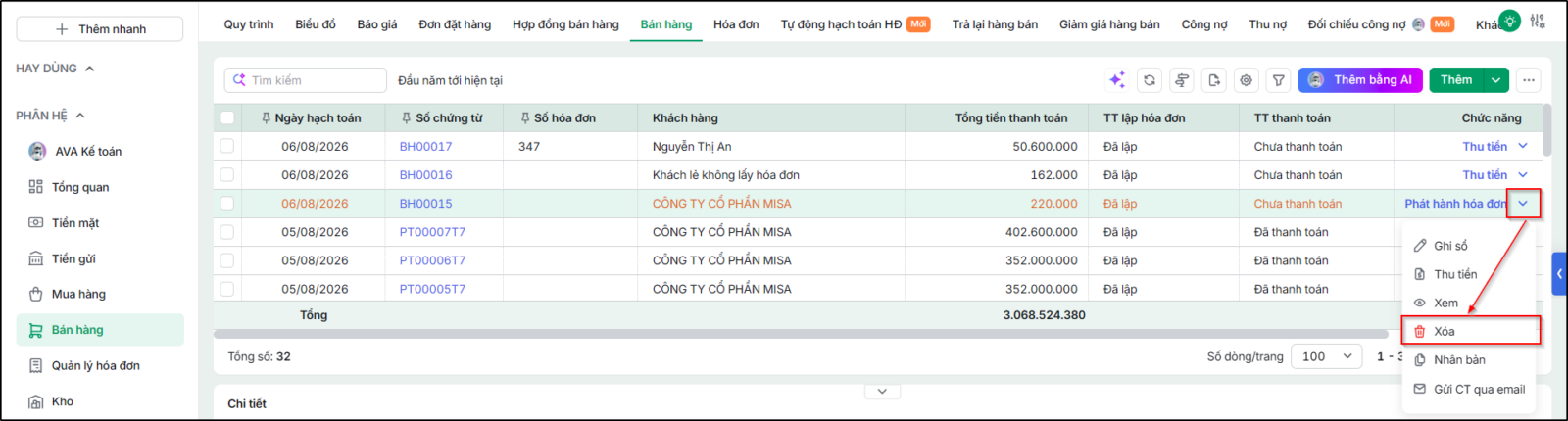Open voucher link BH00016
This screenshot has height=421, width=1568.
click(425, 175)
